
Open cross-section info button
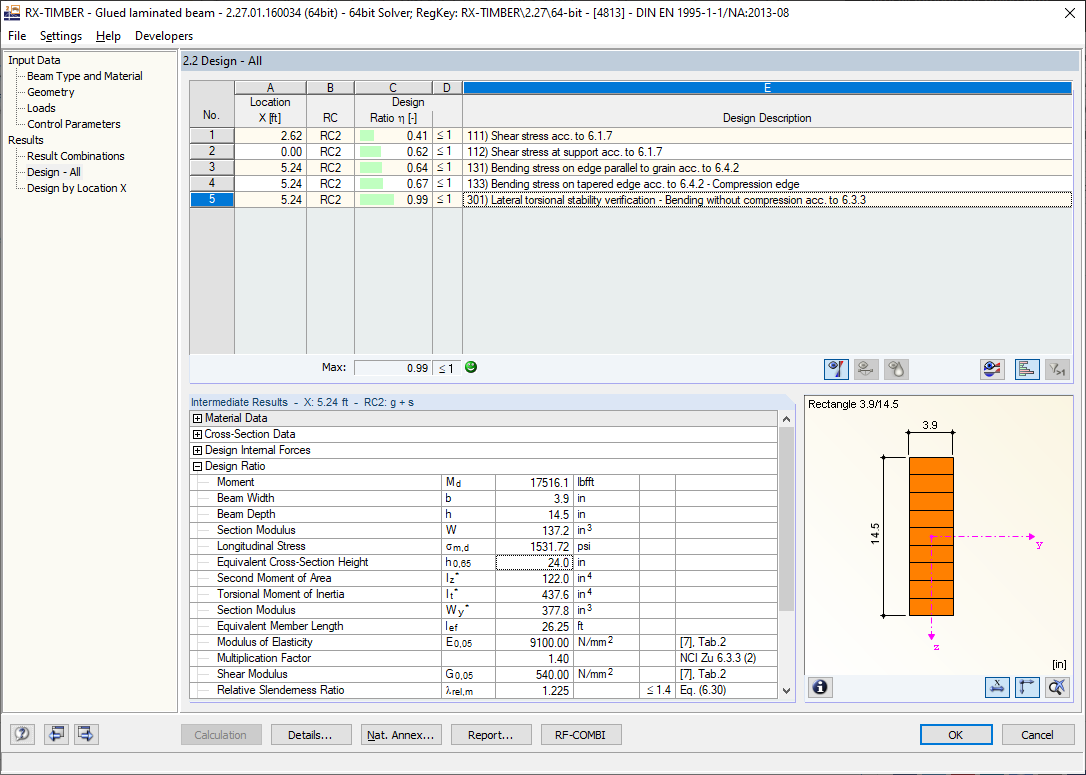[x=820, y=687]
